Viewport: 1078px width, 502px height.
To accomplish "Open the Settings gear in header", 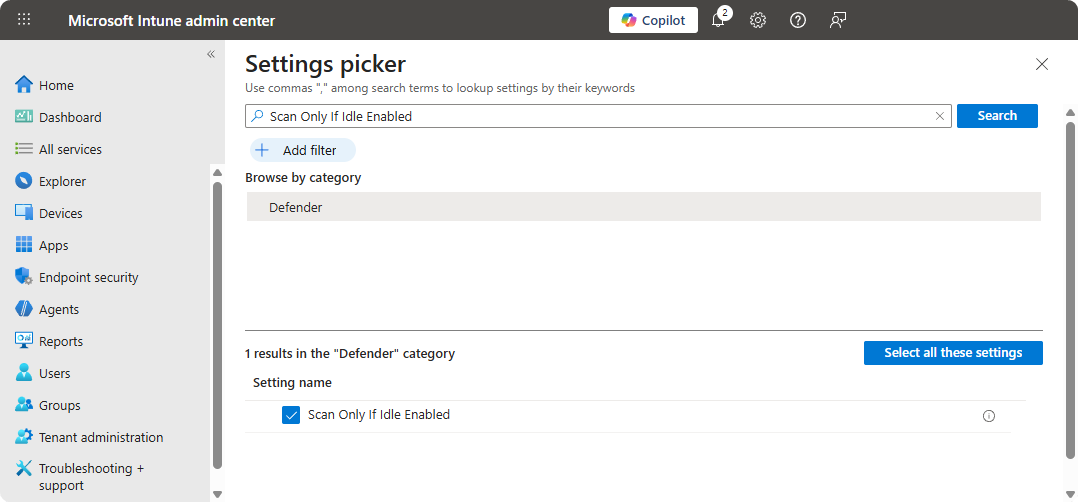I will (x=758, y=20).
